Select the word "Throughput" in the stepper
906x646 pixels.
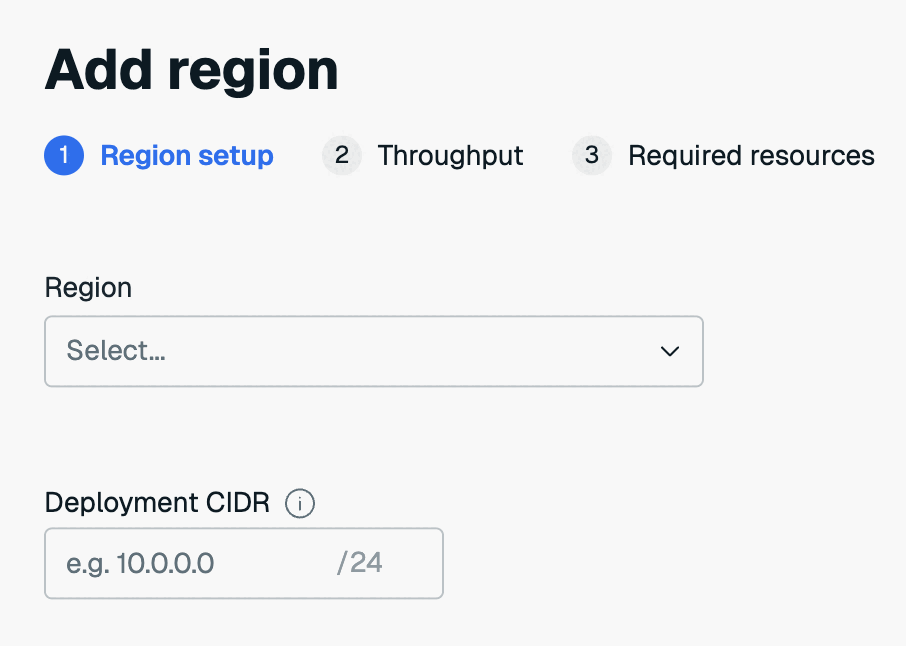[450, 156]
